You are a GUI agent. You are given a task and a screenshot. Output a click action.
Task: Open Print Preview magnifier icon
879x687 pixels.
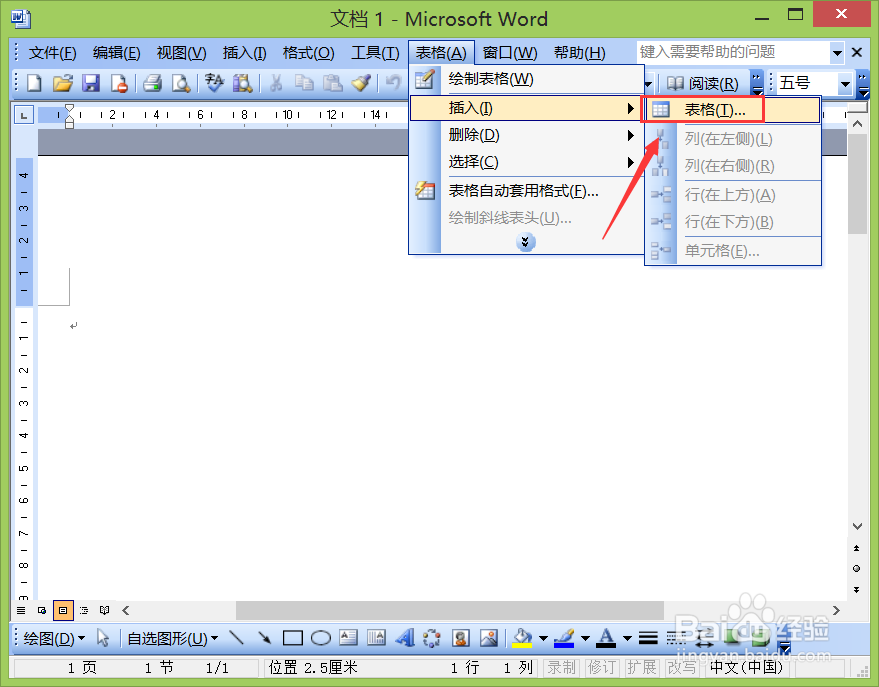point(181,83)
